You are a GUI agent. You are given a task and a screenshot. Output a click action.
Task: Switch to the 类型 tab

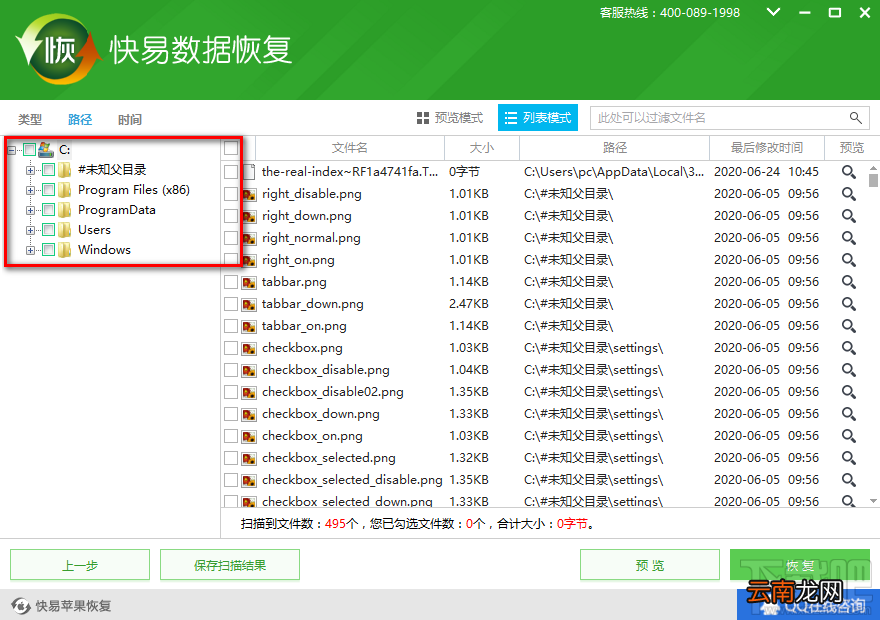pos(30,120)
